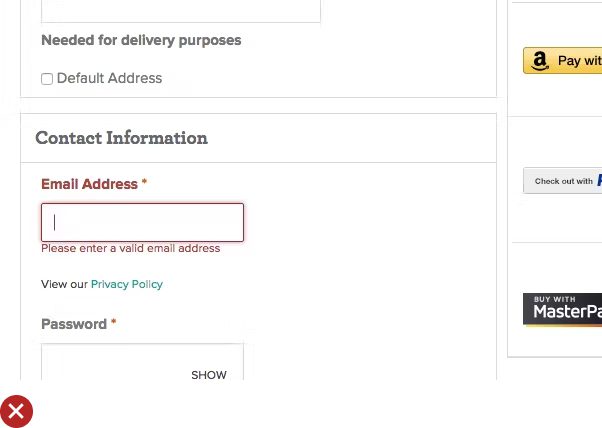Click the red X error icon
602x428 pixels.
(16, 411)
